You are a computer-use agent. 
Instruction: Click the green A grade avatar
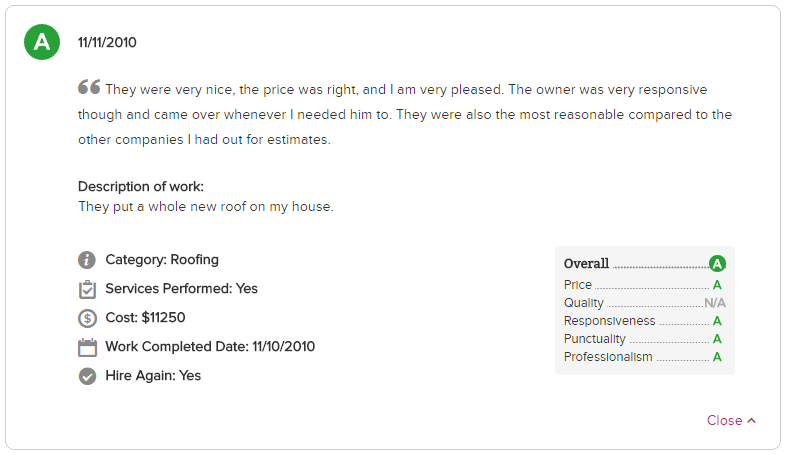click(x=42, y=42)
